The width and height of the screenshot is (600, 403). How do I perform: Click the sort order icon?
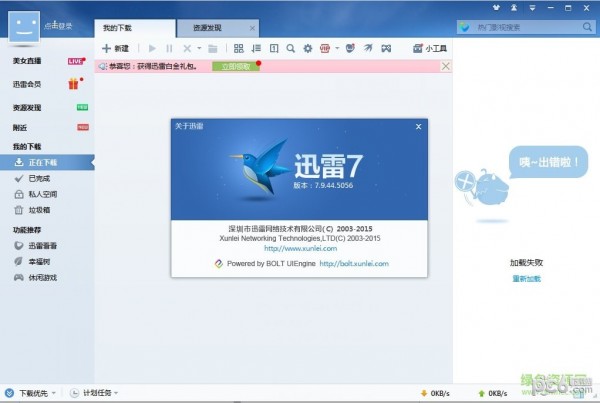tap(256, 48)
